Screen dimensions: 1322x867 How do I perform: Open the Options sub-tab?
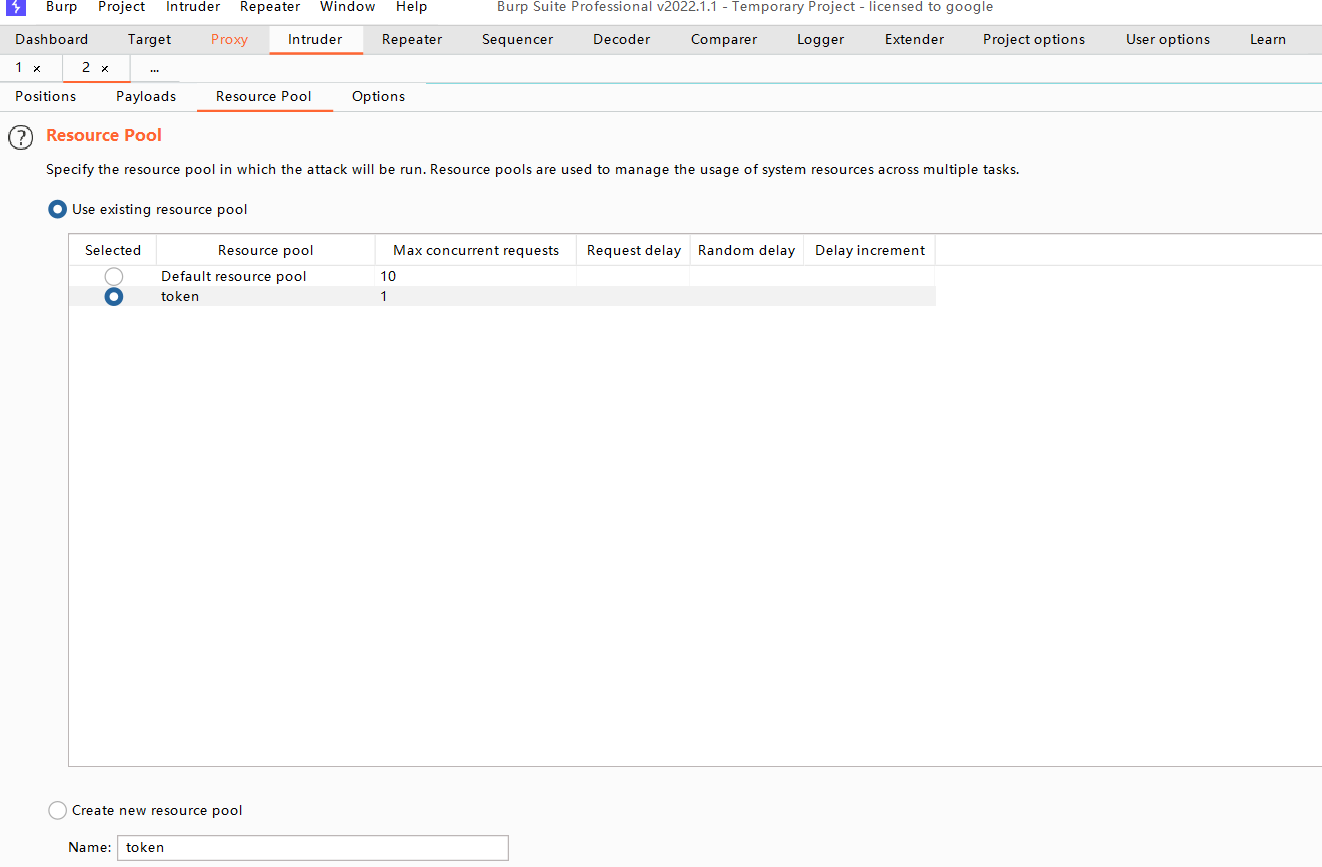point(378,96)
